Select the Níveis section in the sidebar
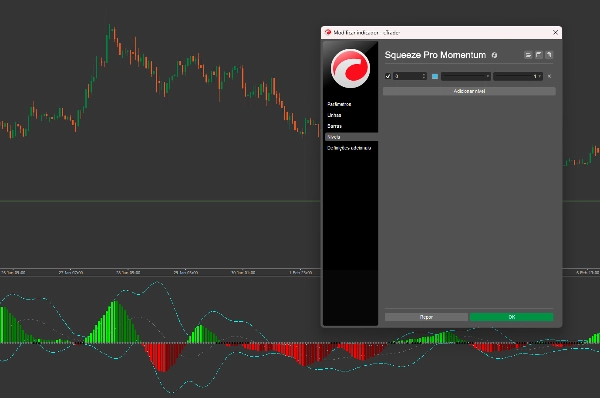Viewport: 600px width, 398px height. click(x=351, y=137)
